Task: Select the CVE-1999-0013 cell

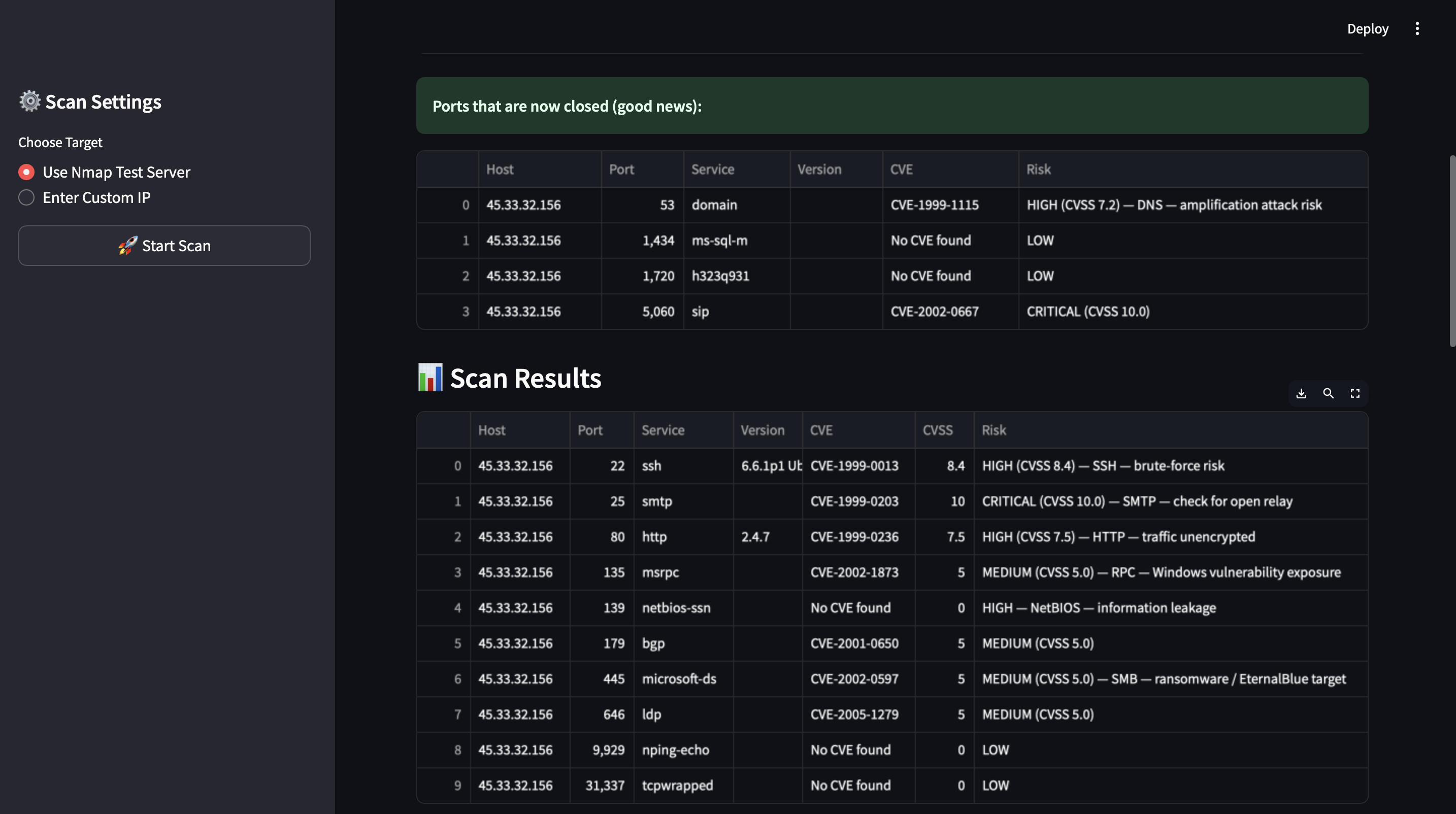Action: (858, 466)
